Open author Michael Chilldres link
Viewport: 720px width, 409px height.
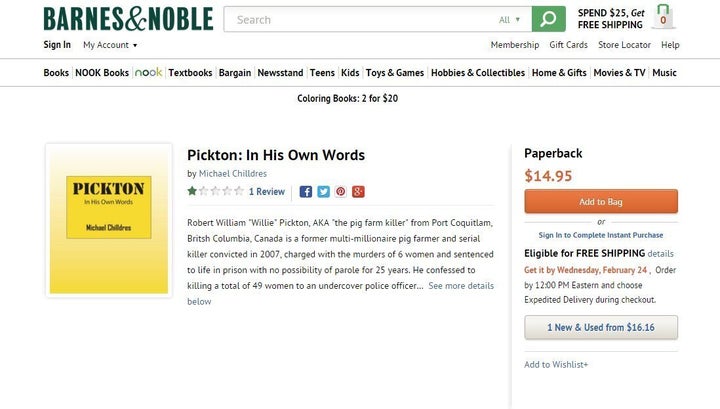[x=233, y=174]
